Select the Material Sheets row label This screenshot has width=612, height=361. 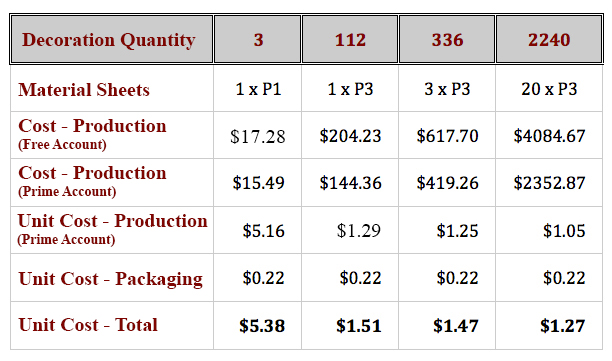point(84,89)
